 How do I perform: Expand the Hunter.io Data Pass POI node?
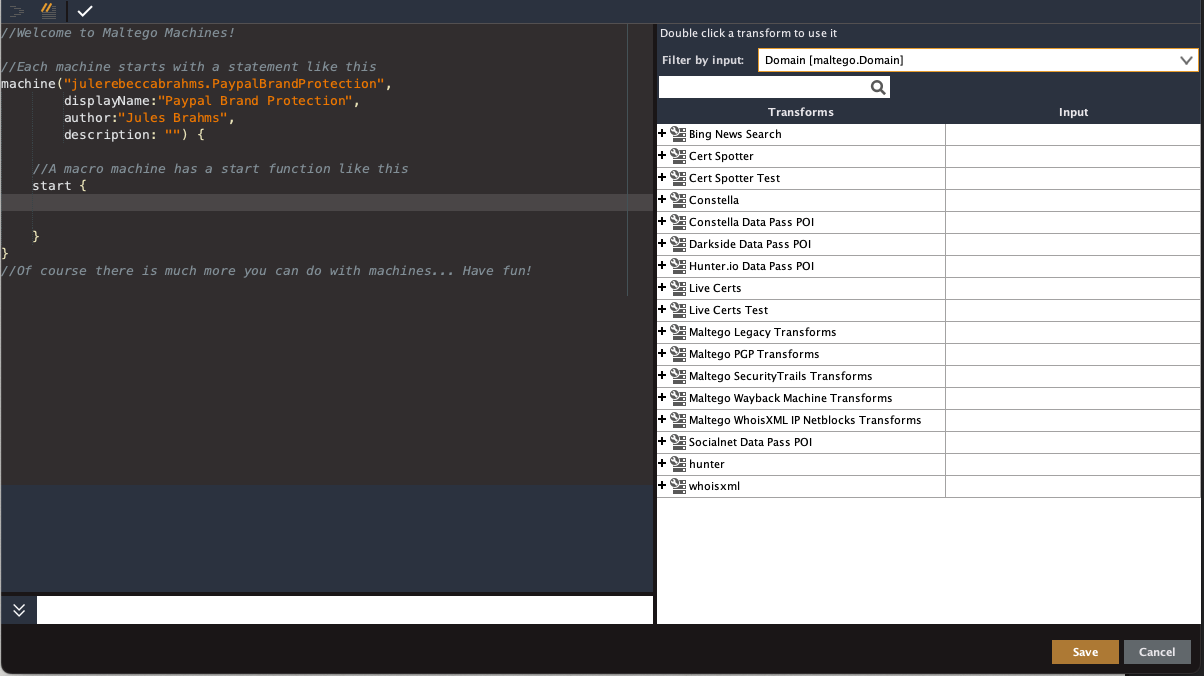(662, 266)
